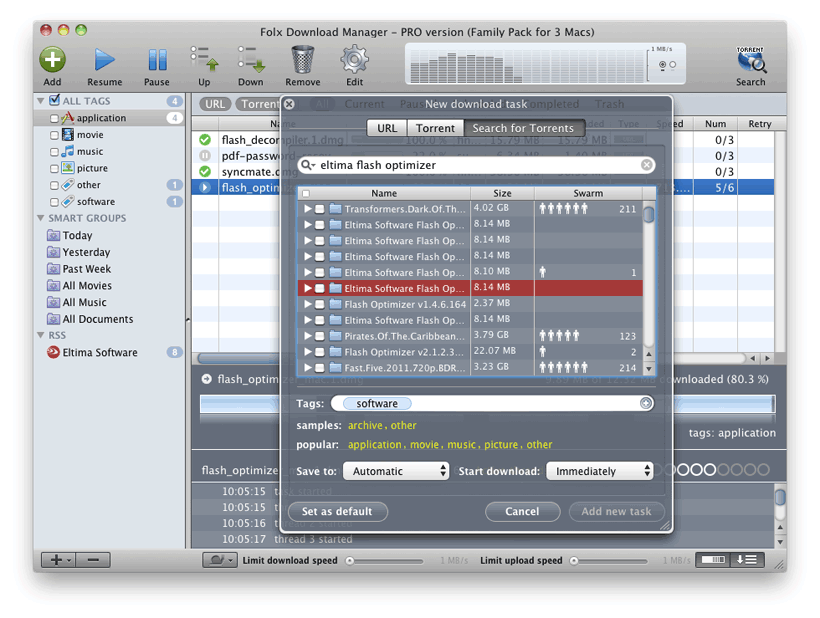Click the Add new task button
The height and width of the screenshot is (618, 820).
(616, 511)
